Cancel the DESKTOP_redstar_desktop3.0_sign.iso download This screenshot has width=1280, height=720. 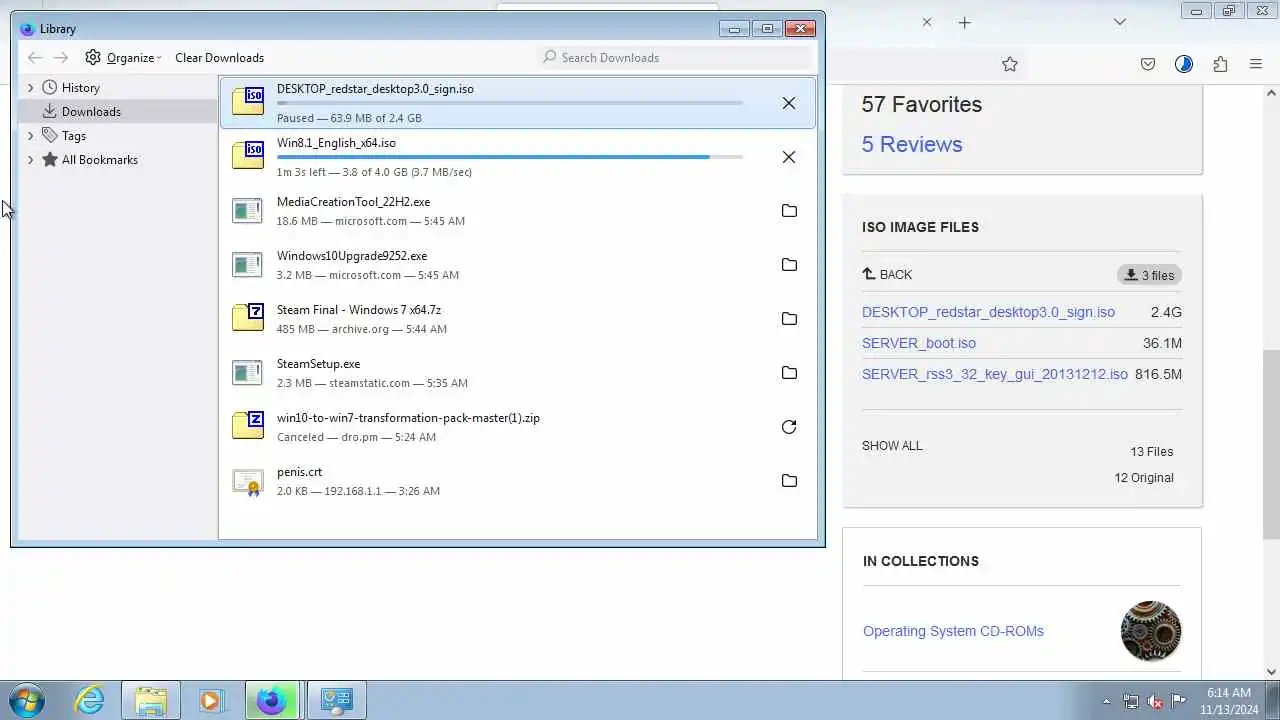pos(789,103)
